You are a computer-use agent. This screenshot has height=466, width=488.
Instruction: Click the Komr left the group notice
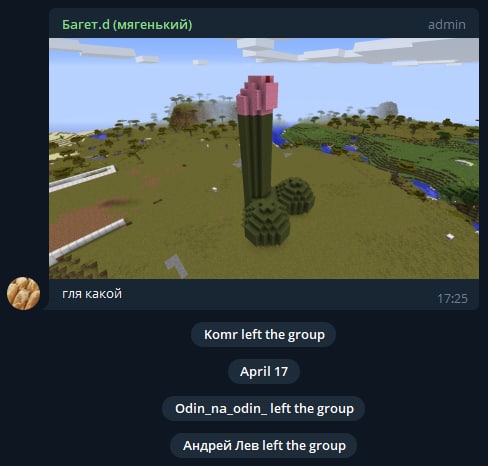point(263,334)
